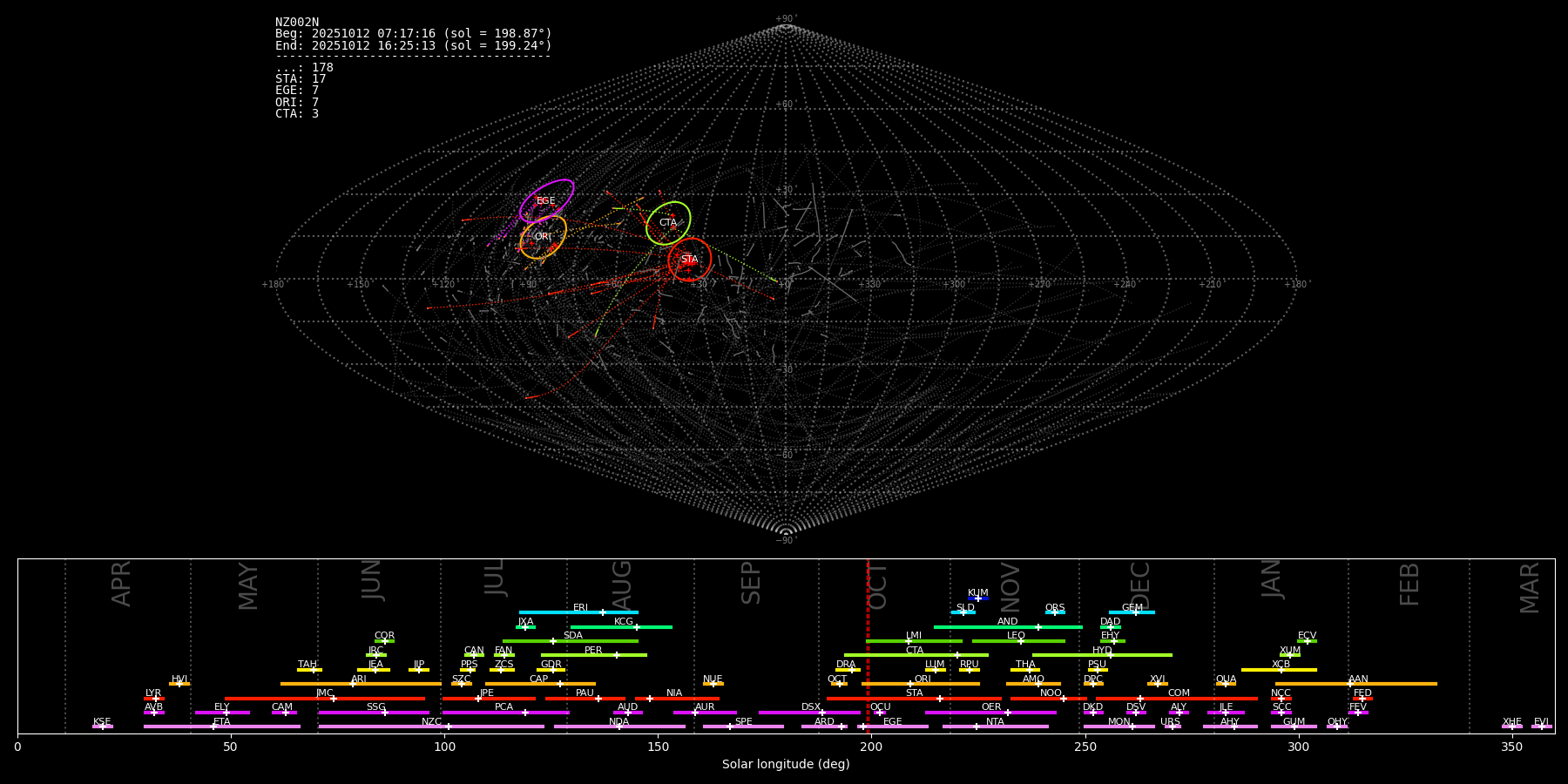Click the 'End: 20251012 16:25:13' line

click(x=414, y=45)
